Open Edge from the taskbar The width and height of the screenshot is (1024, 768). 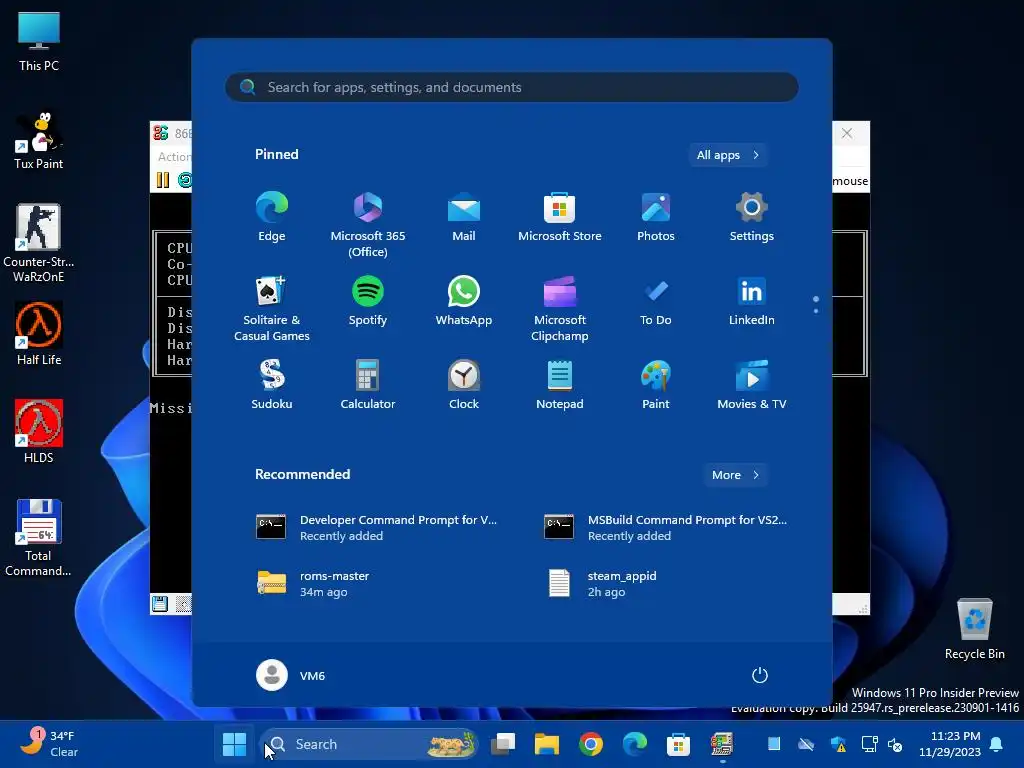tap(634, 744)
